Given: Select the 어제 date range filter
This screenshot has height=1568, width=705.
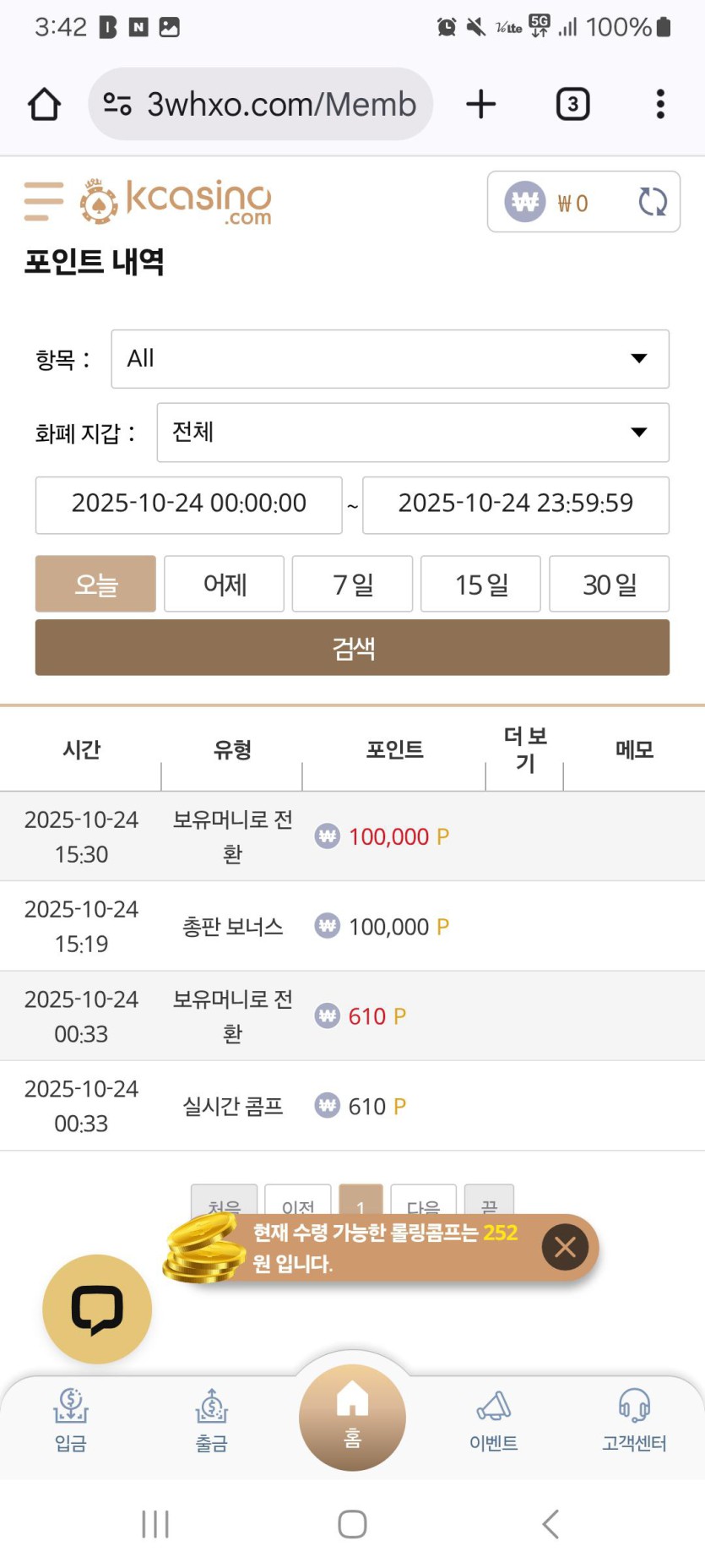Looking at the screenshot, I should 224,584.
